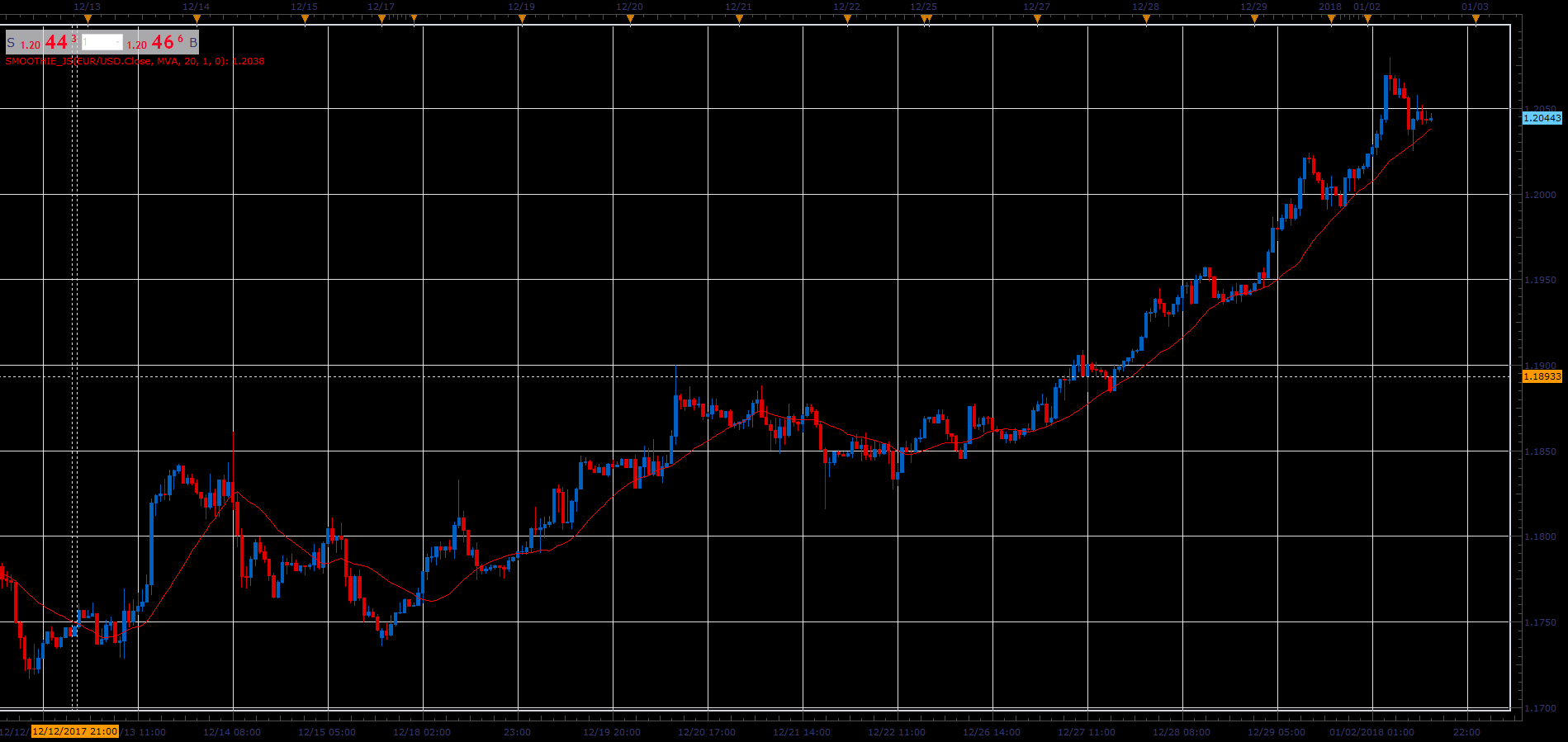Click the 12/21 day marker triangle
This screenshot has width=1568, height=742.
pyautogui.click(x=739, y=19)
